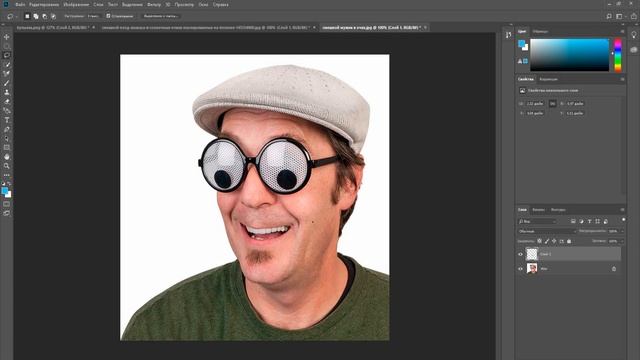The height and width of the screenshot is (360, 640).
Task: Open the search icon in options bar
Action: coord(609,16)
